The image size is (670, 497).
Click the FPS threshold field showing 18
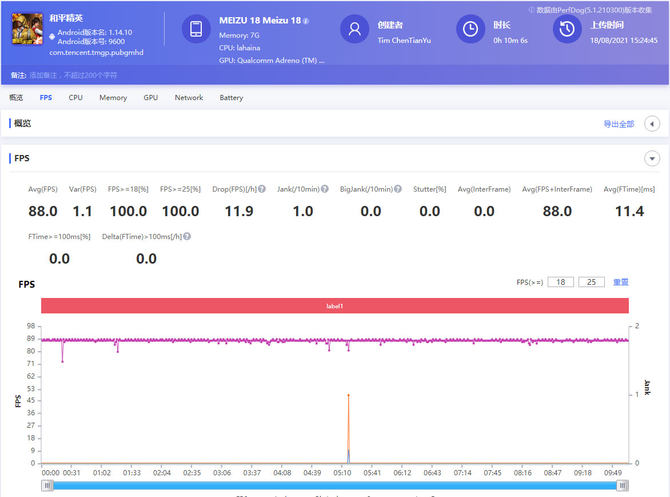click(563, 282)
